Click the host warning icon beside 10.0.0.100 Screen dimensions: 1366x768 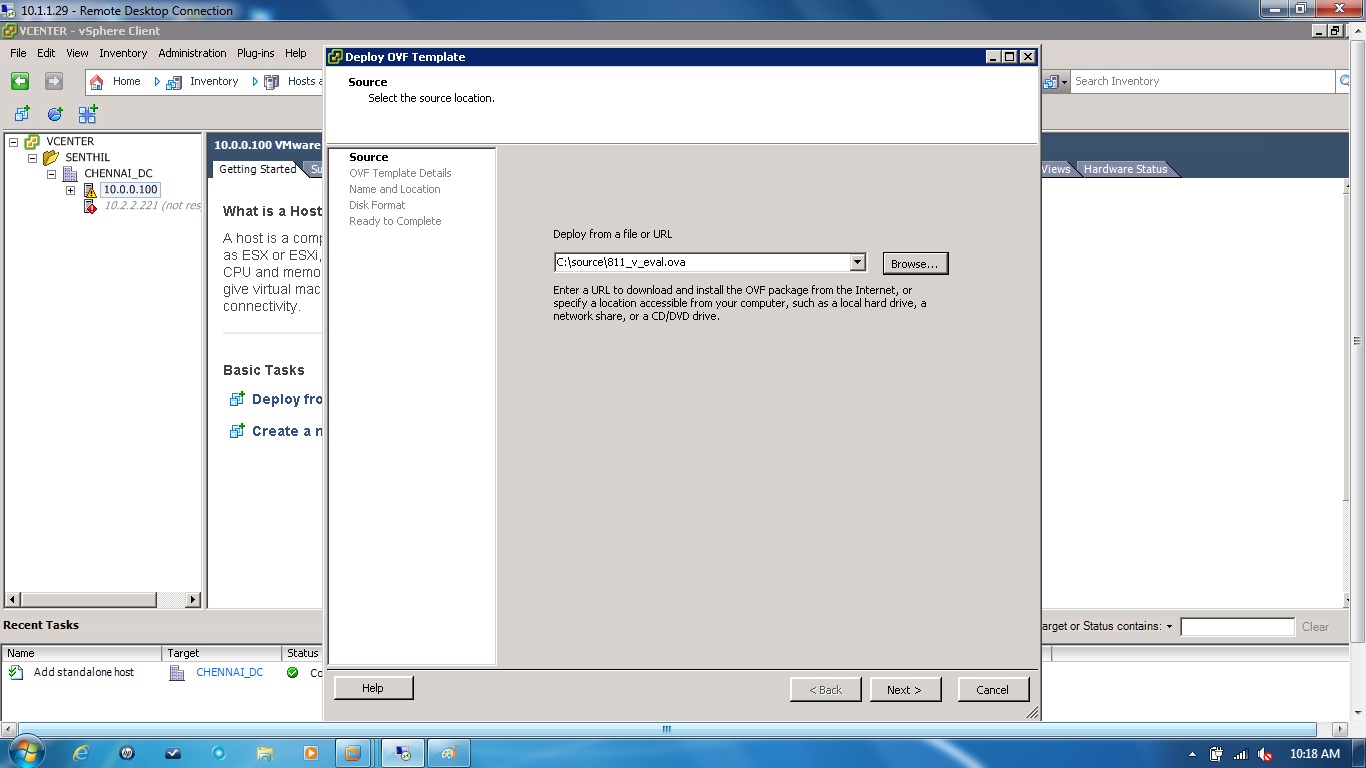click(x=89, y=190)
